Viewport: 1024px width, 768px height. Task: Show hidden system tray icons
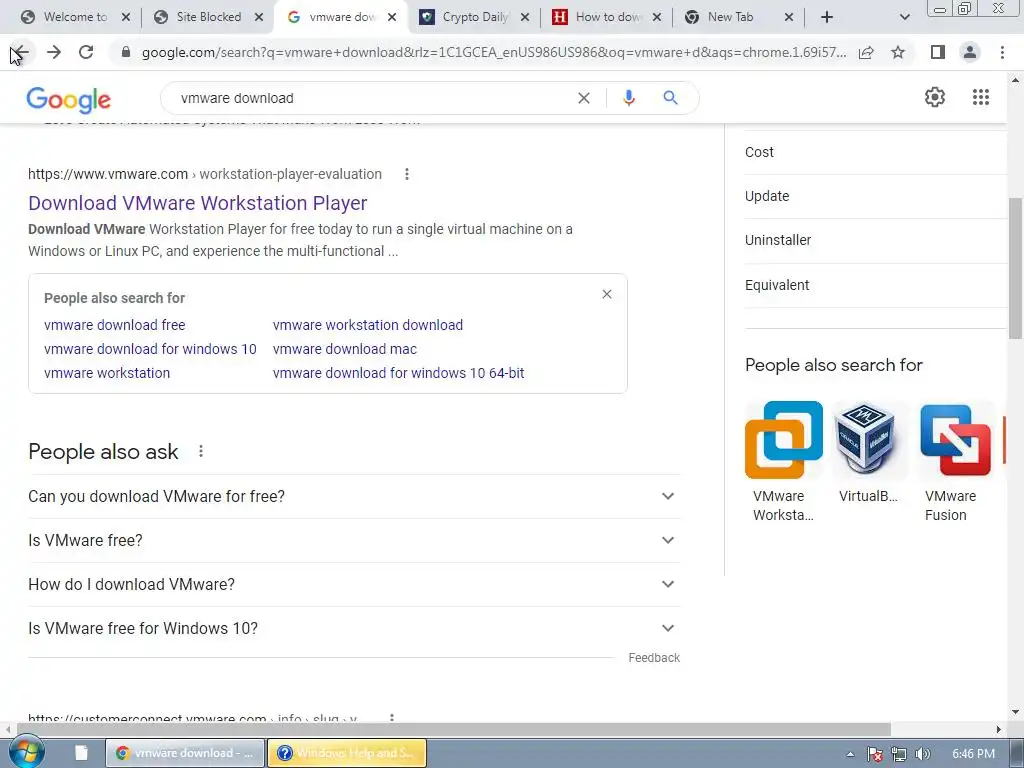[x=850, y=754]
